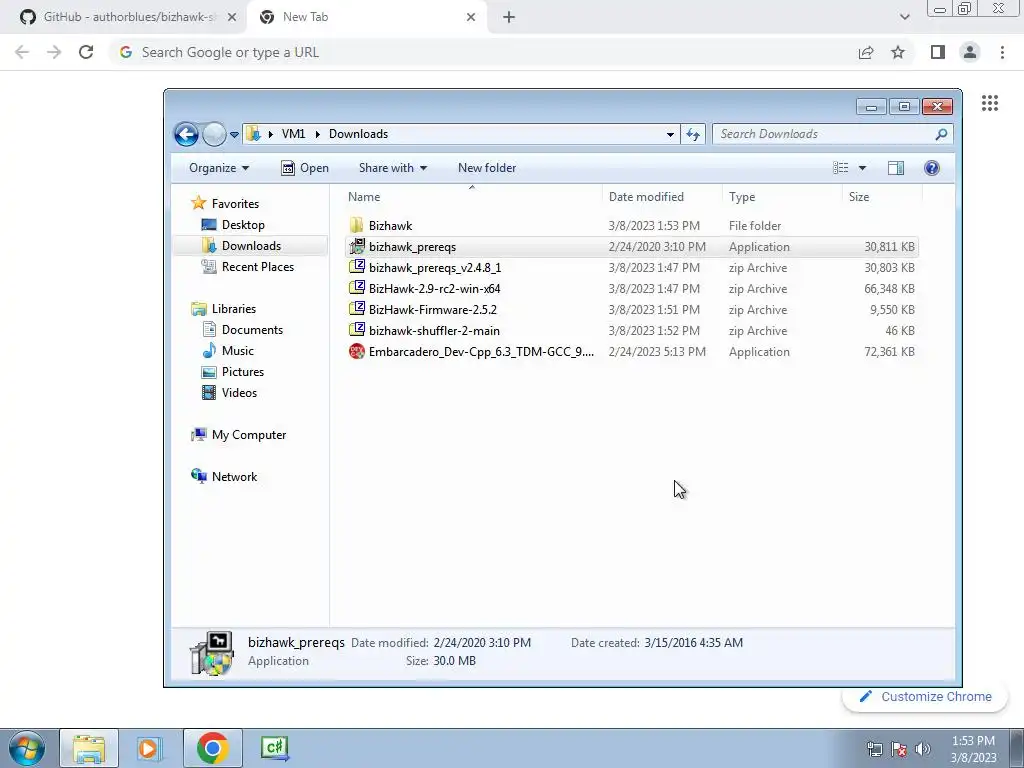The height and width of the screenshot is (768, 1024).
Task: Click the Chrome taskbar icon
Action: pos(212,748)
